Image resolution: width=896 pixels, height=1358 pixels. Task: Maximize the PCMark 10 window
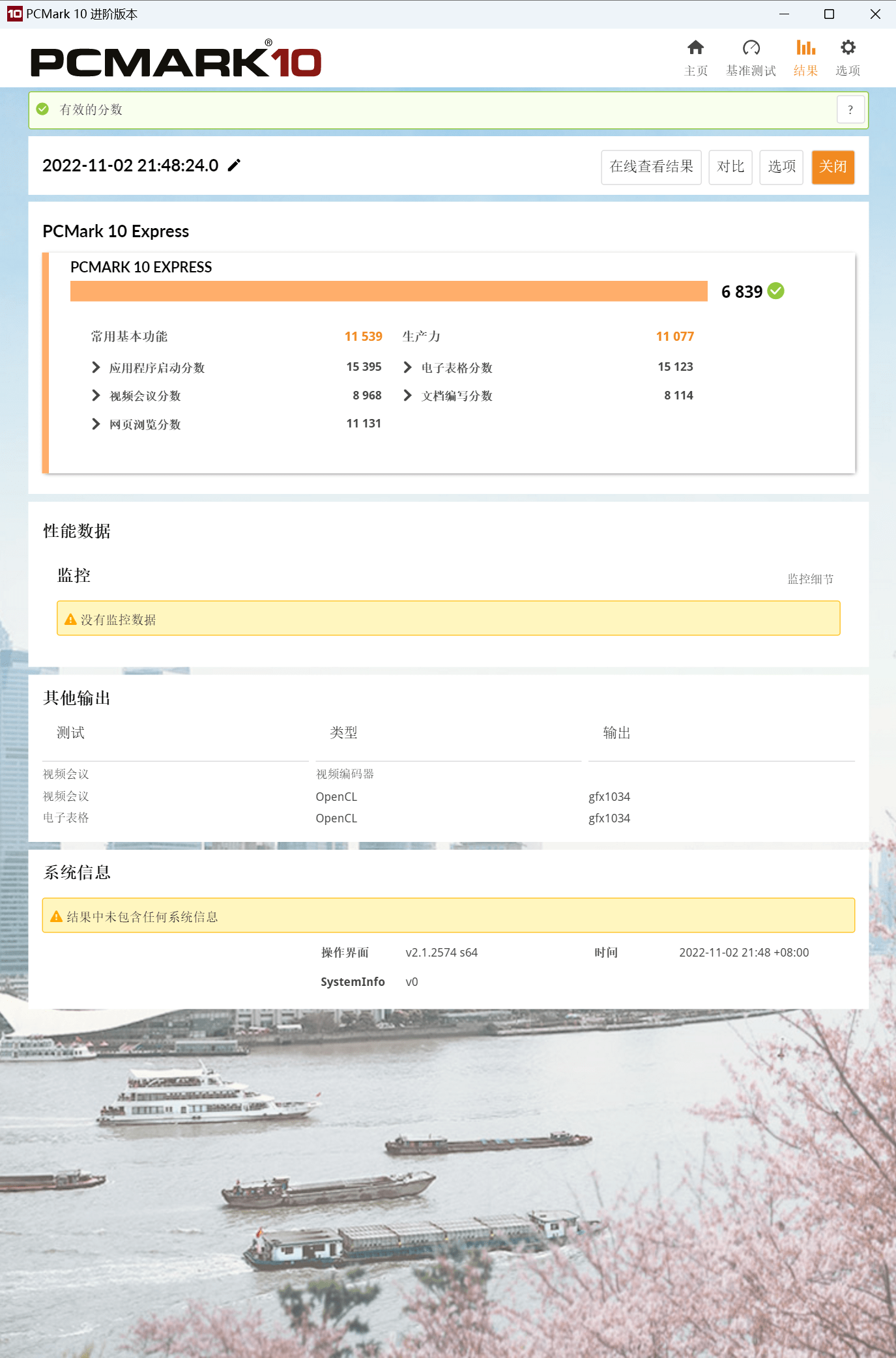829,14
